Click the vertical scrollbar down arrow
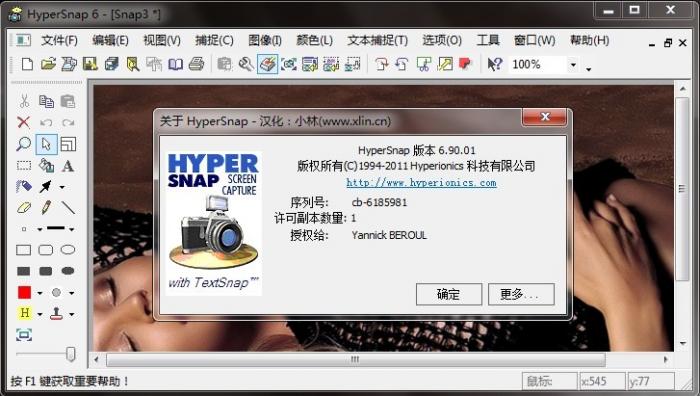Image resolution: width=700 pixels, height=396 pixels. click(683, 343)
